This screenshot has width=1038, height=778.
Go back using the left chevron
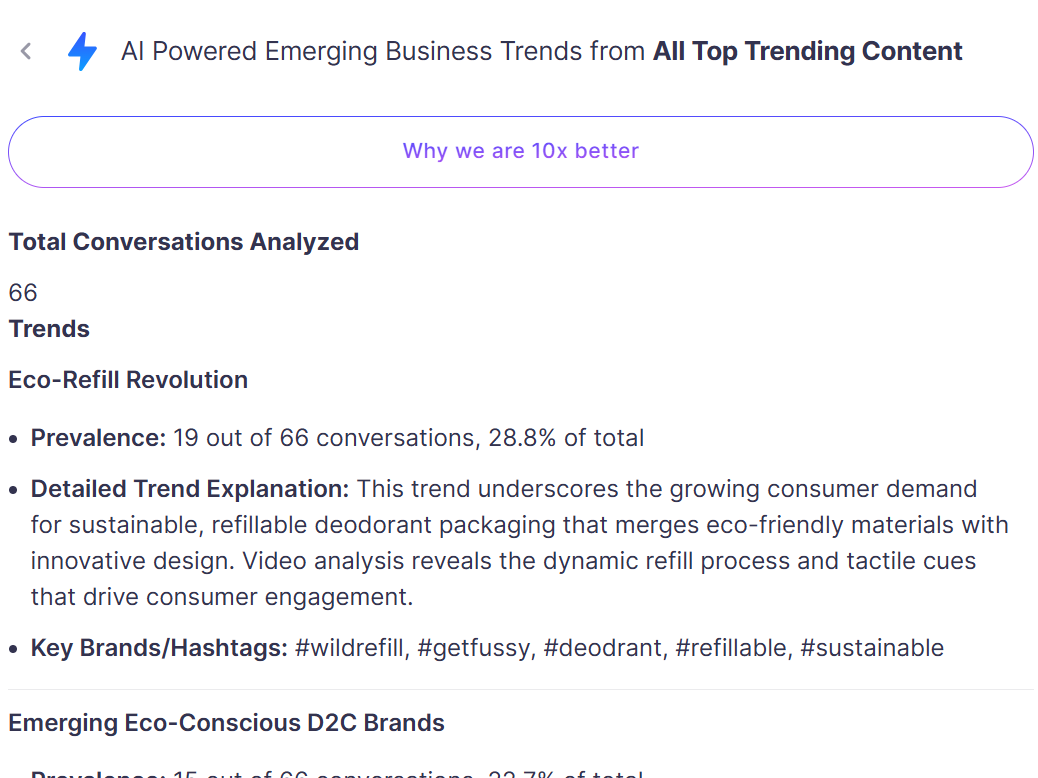[27, 51]
